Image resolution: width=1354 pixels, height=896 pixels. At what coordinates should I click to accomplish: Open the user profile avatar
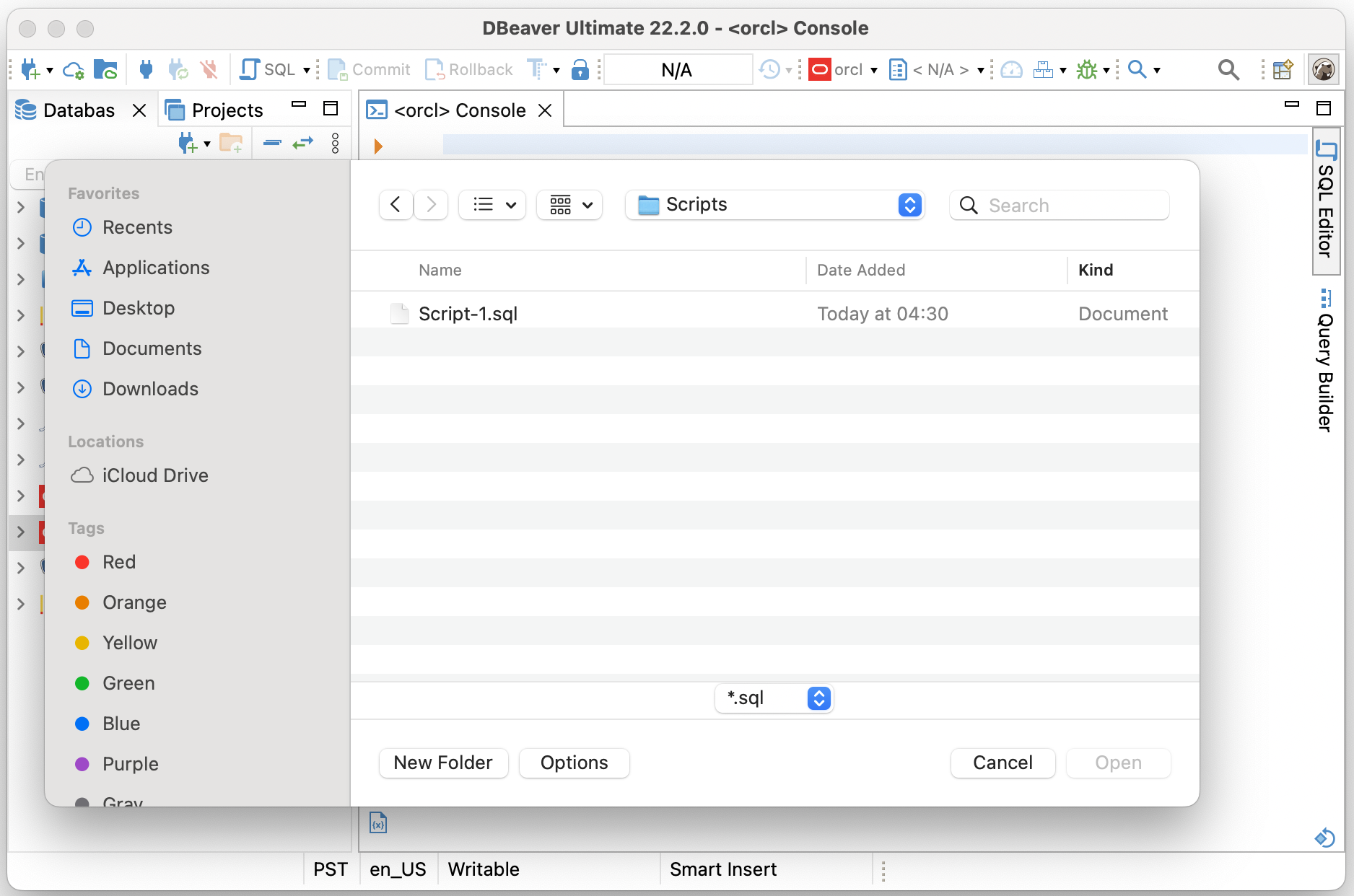1323,69
